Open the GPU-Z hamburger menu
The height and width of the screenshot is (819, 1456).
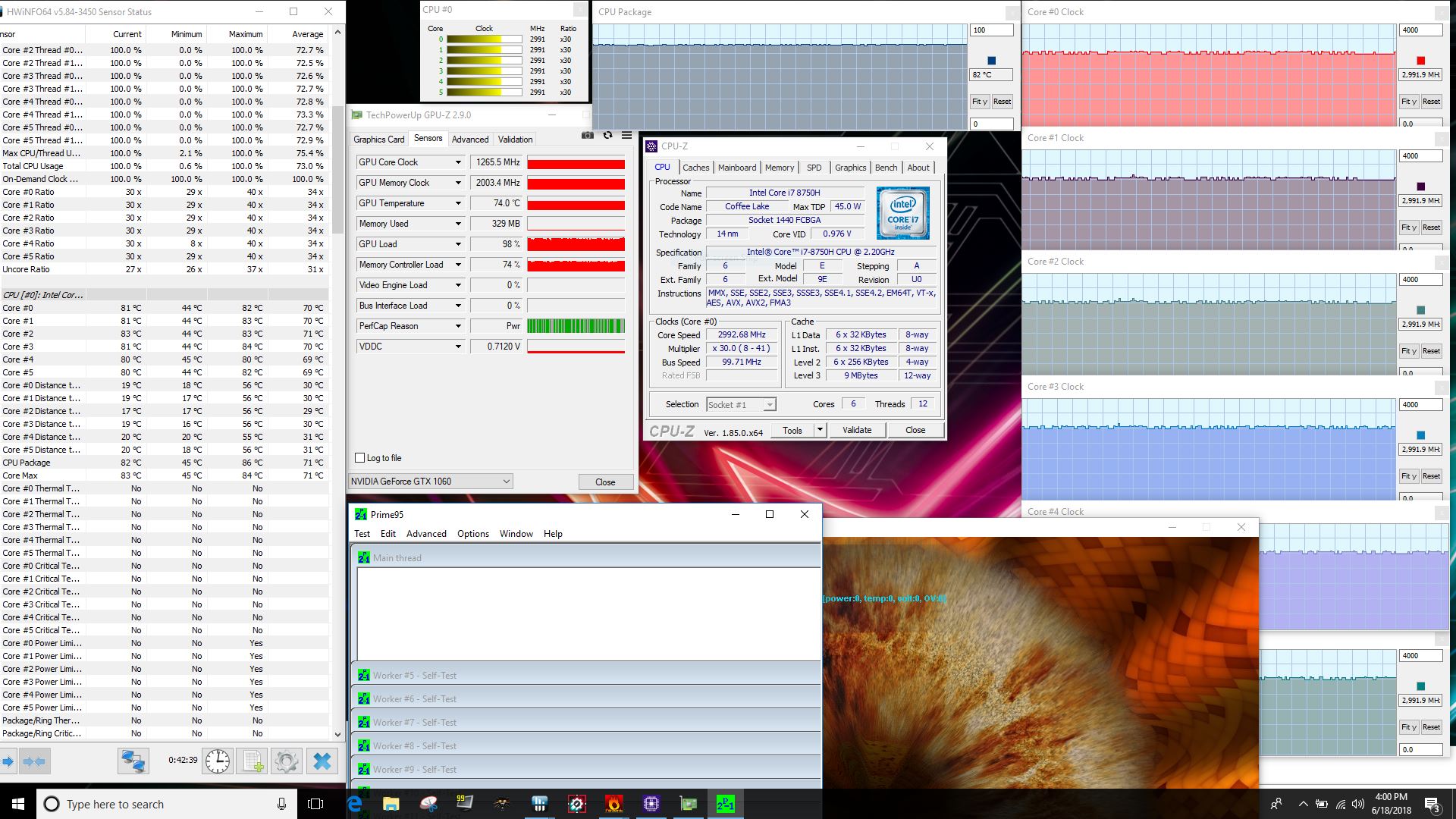point(626,136)
